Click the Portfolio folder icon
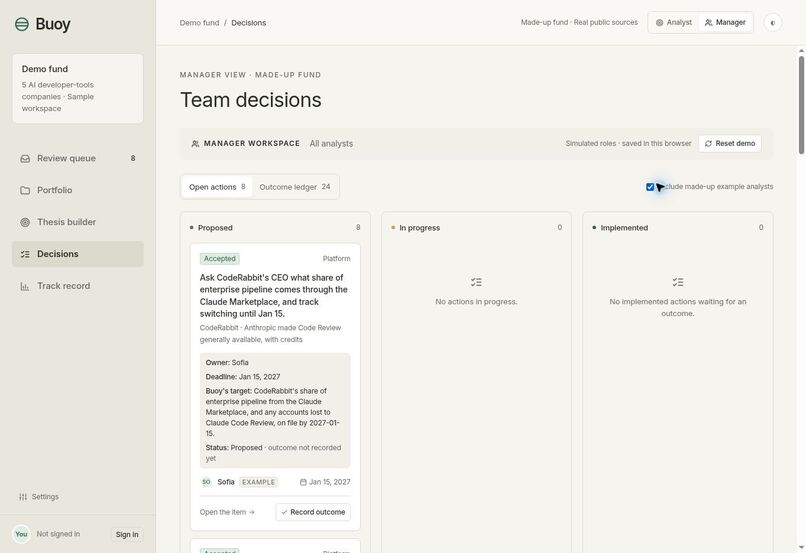Image resolution: width=806 pixels, height=553 pixels. click(x=25, y=190)
